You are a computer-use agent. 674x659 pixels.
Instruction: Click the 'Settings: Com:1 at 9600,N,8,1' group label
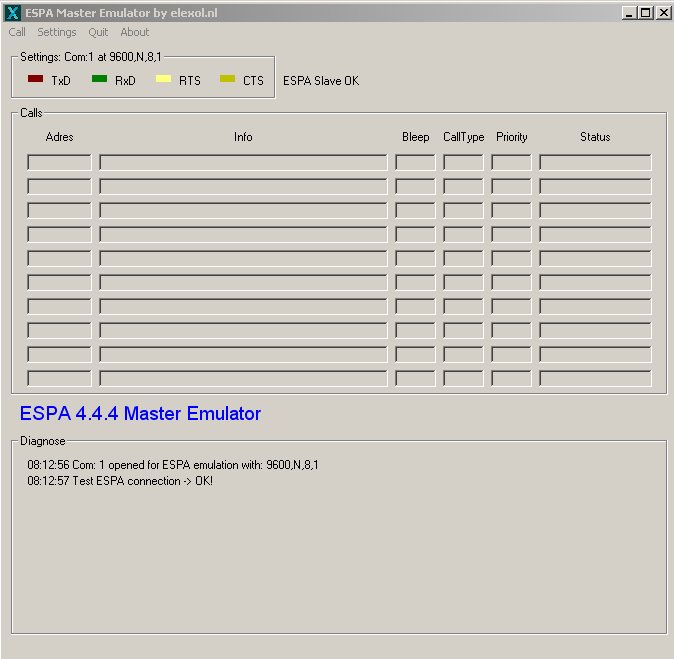(91, 57)
